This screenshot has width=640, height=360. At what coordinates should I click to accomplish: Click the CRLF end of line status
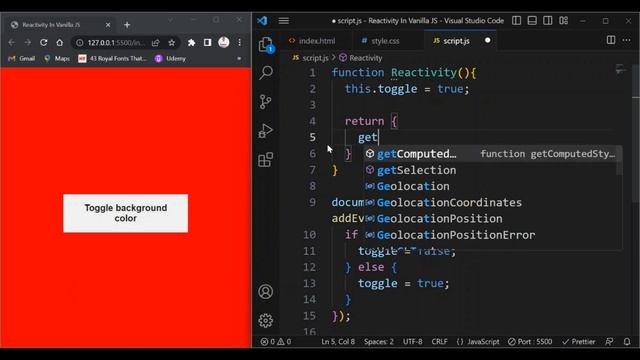click(439, 342)
